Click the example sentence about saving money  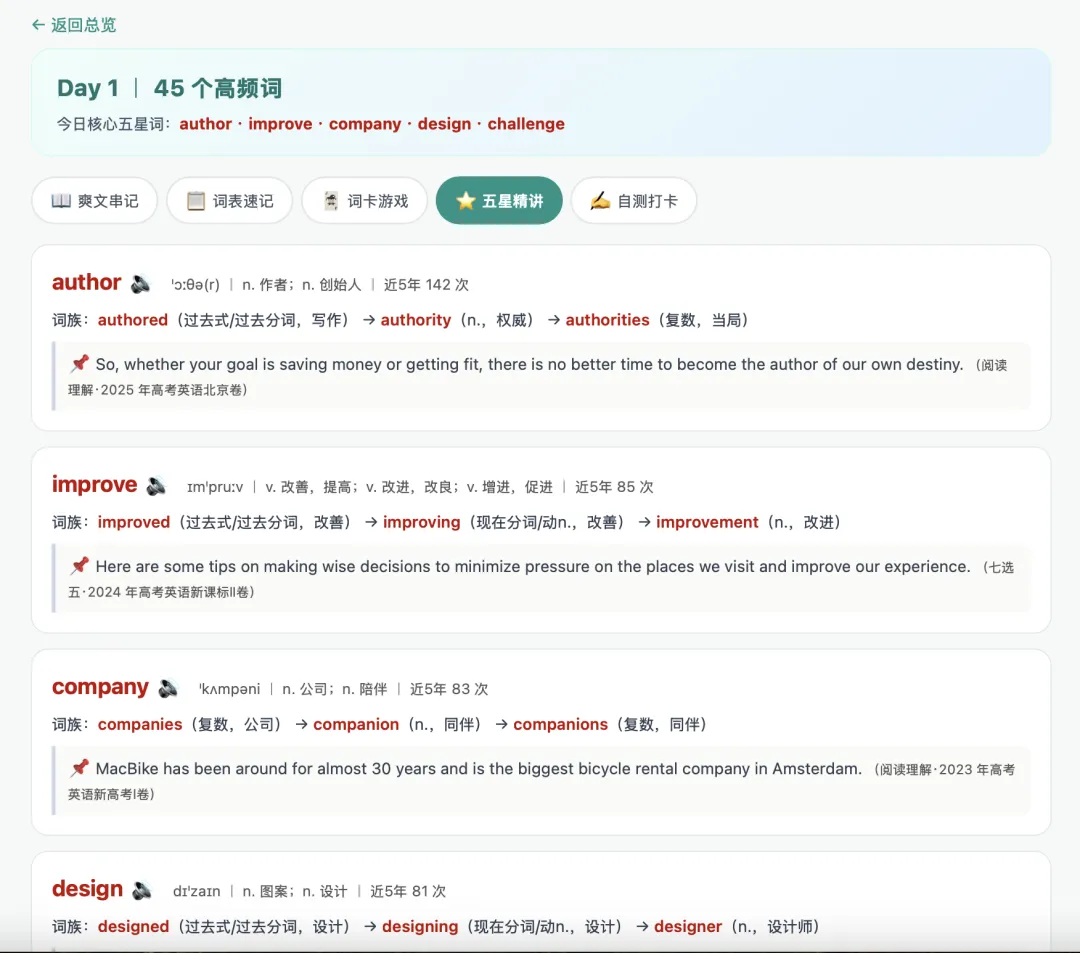[529, 364]
